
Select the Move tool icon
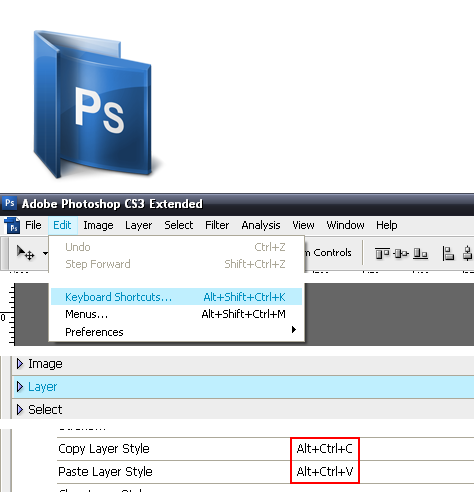[x=26, y=253]
